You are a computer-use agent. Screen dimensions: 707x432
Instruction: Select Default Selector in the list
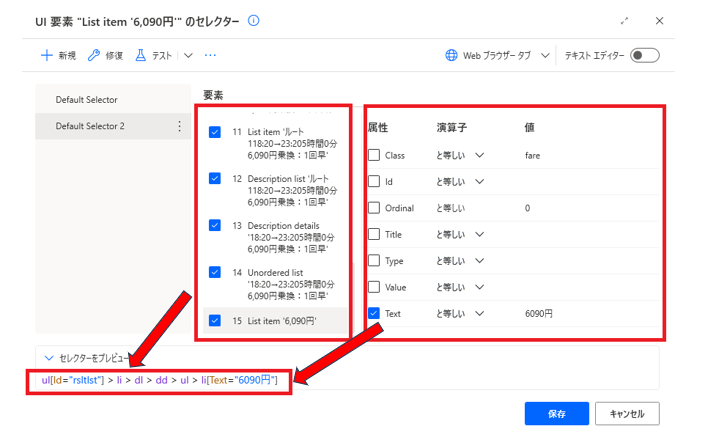(113, 100)
